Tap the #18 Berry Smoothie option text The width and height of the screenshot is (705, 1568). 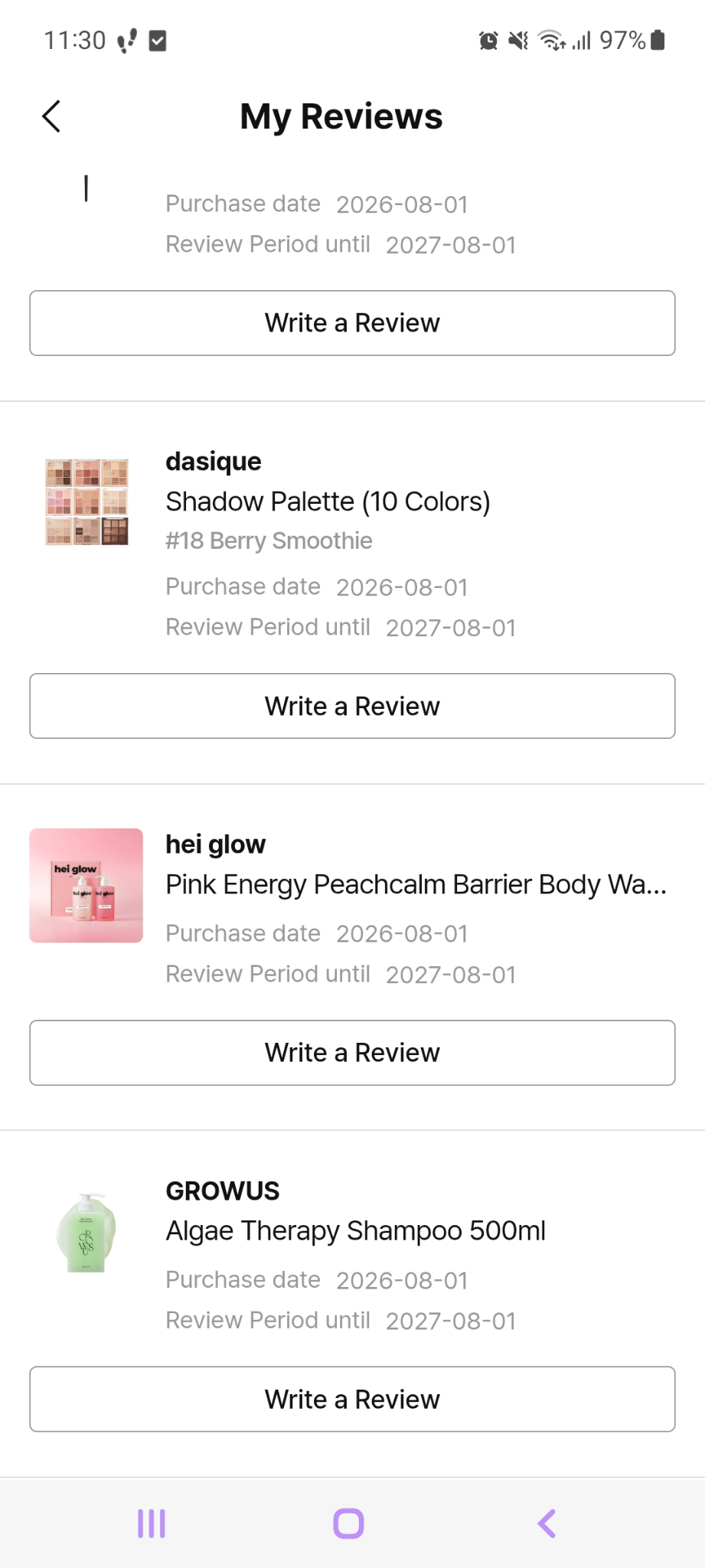269,541
